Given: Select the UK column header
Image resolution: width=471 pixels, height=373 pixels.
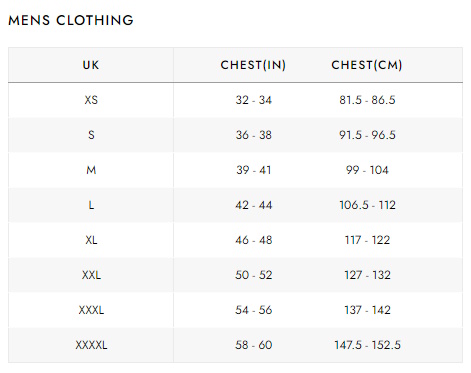Looking at the screenshot, I should tap(91, 65).
